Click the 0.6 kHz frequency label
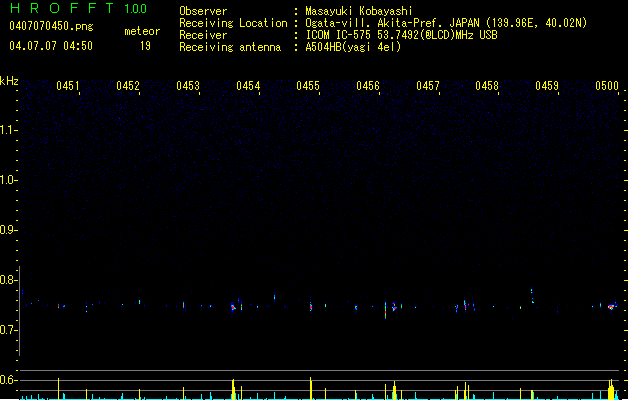This screenshot has height=400, width=629. point(7,380)
